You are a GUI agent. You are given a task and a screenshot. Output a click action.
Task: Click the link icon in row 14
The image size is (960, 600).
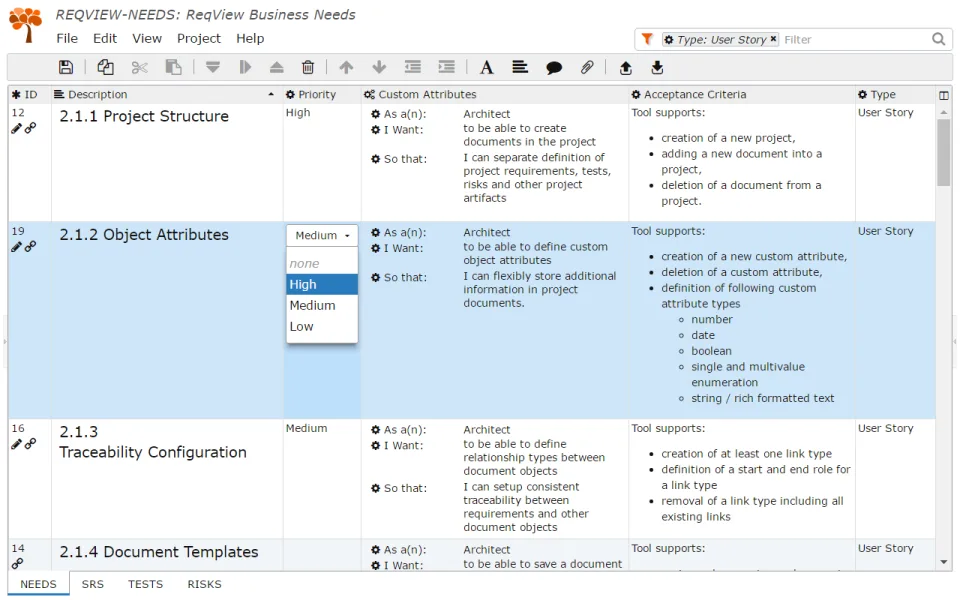17,563
